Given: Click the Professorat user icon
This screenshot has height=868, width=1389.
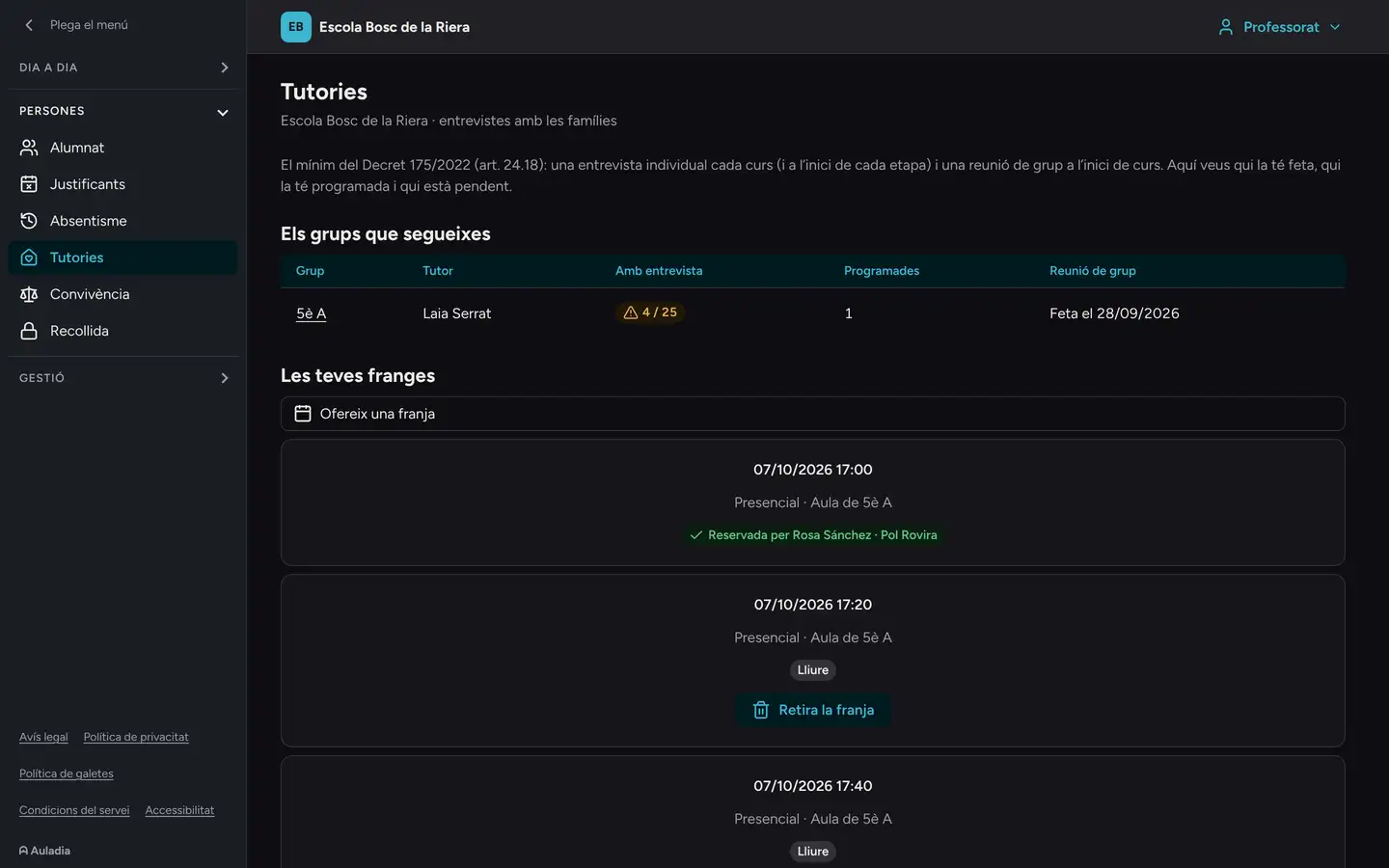Looking at the screenshot, I should (x=1226, y=27).
